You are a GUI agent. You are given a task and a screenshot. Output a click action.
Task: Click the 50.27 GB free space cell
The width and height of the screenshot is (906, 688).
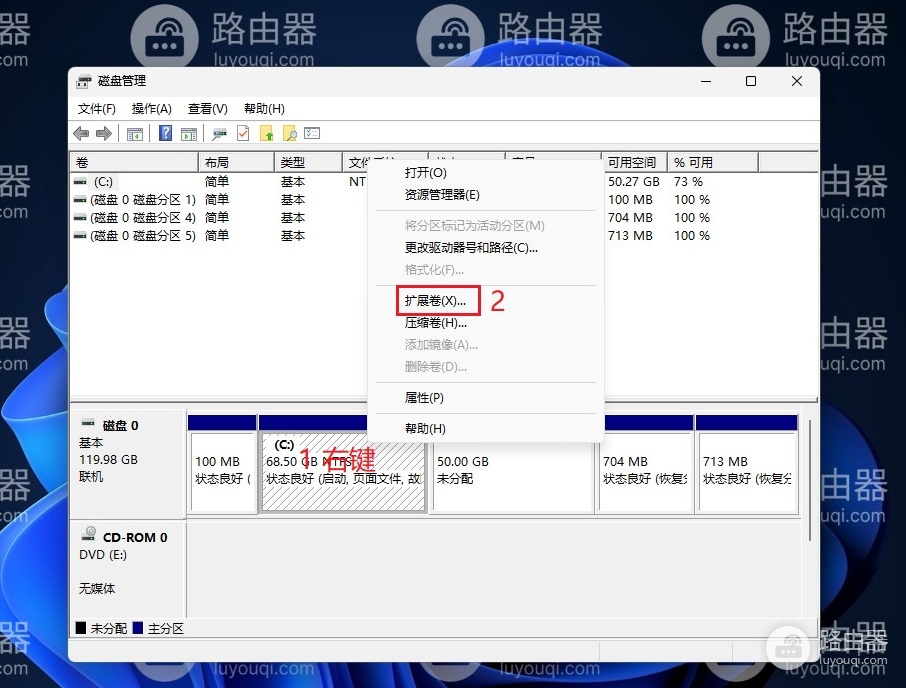pyautogui.click(x=633, y=182)
